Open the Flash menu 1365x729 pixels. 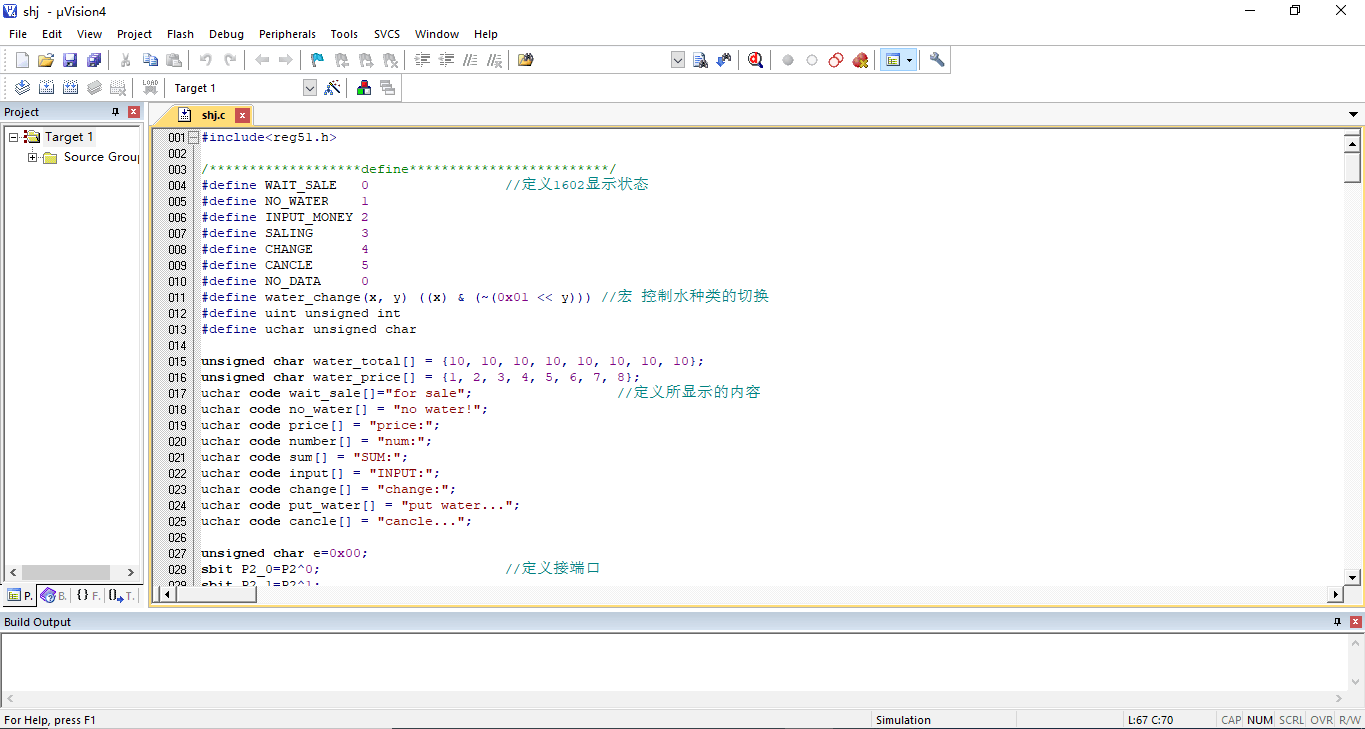(181, 34)
